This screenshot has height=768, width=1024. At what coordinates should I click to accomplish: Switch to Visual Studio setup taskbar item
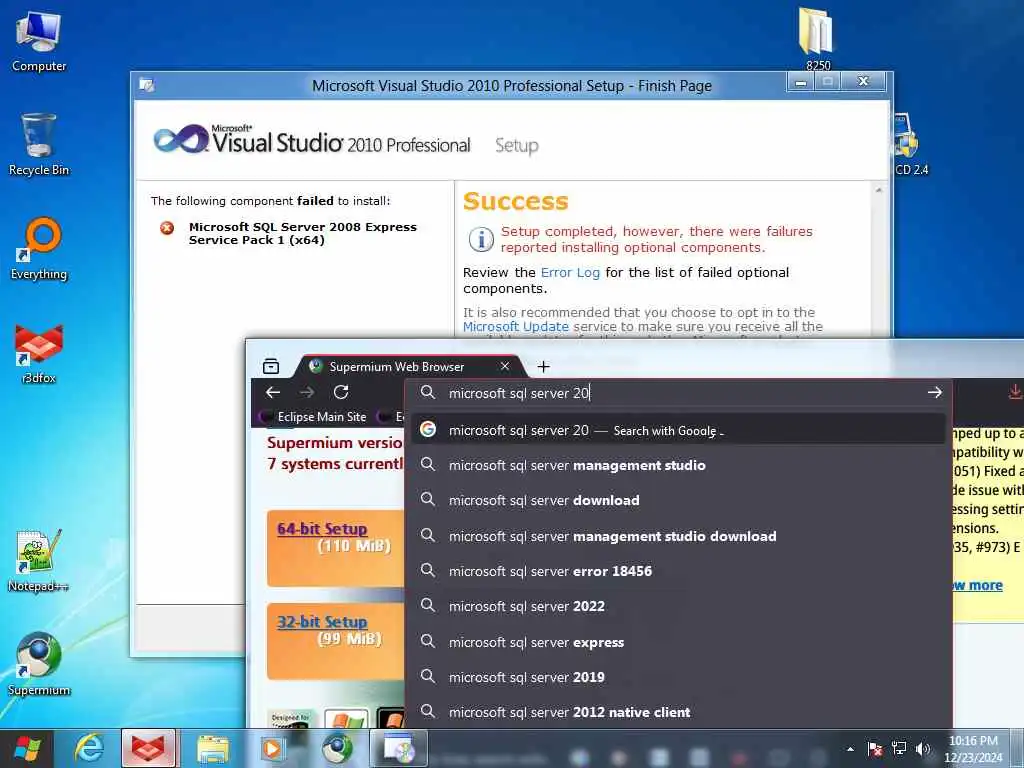[398, 748]
